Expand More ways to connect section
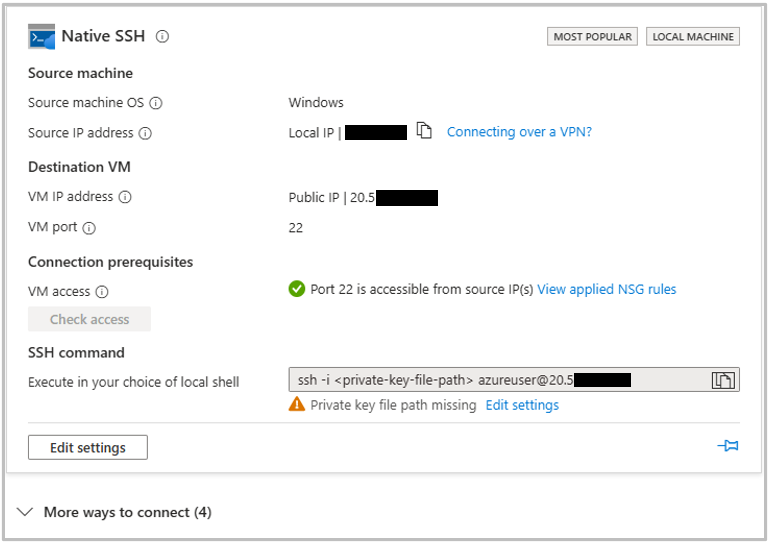Image resolution: width=768 pixels, height=542 pixels. pyautogui.click(x=26, y=512)
